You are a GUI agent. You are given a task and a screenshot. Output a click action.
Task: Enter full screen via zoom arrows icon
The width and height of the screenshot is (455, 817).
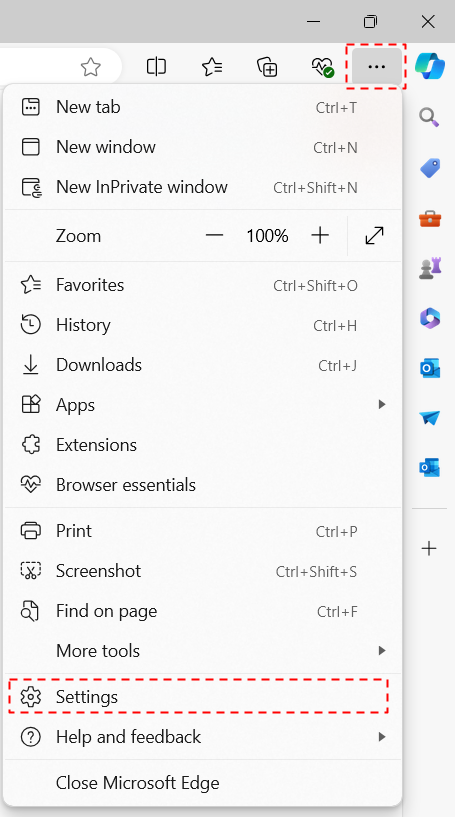(374, 236)
